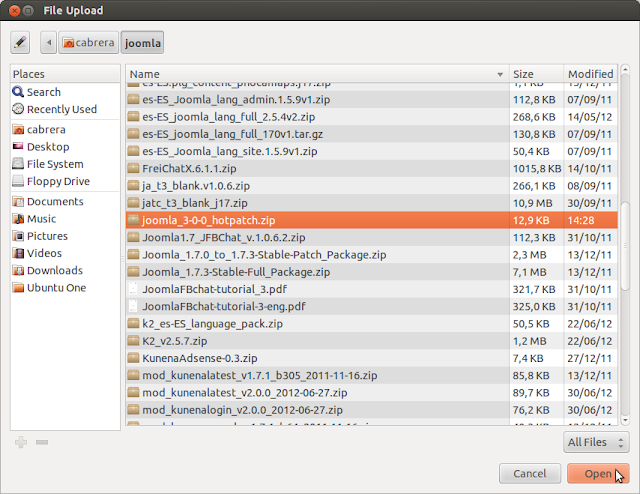Select the joomla path bar button
640x494 pixels.
142,42
